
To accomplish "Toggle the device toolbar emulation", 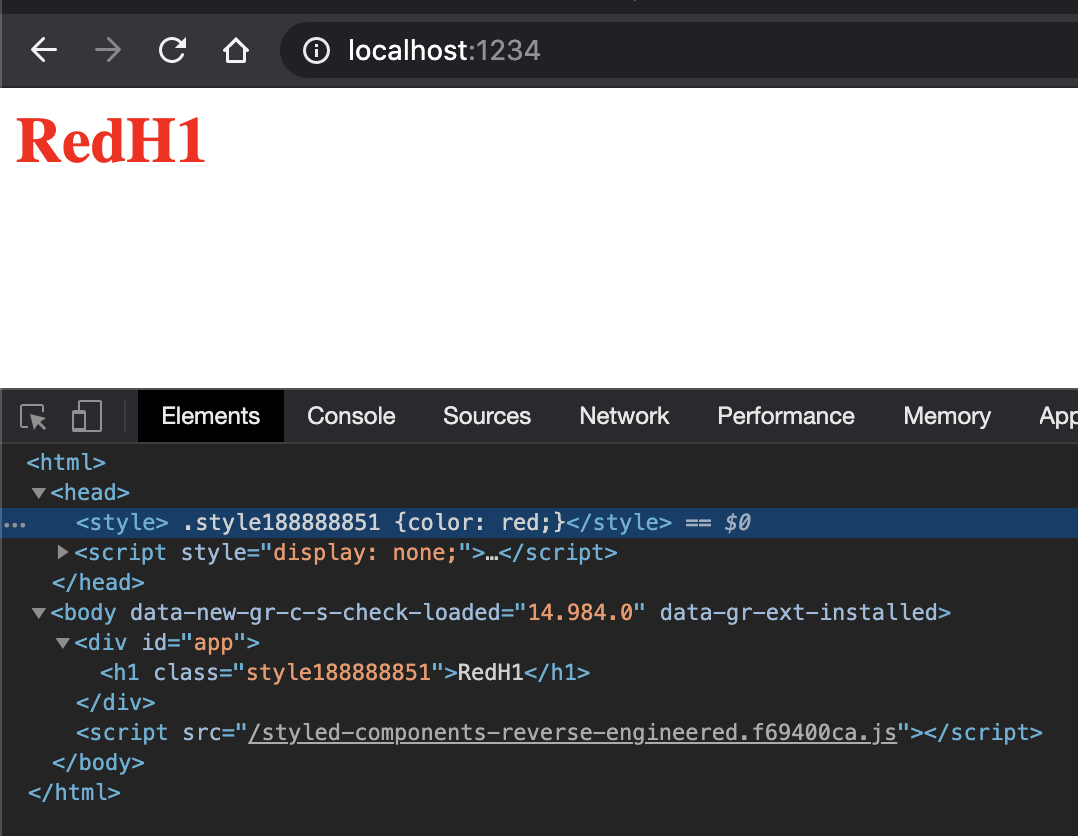I will pos(87,417).
